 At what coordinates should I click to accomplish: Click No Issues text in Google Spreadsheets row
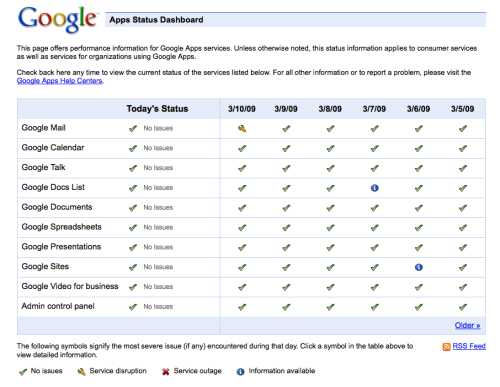tap(158, 227)
